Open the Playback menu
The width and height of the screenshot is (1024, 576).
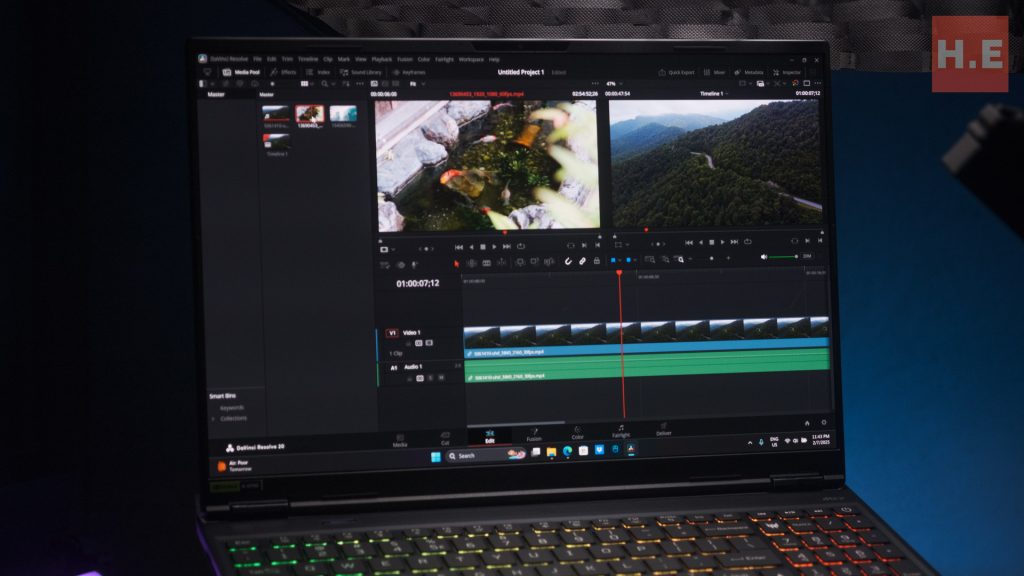pos(382,59)
